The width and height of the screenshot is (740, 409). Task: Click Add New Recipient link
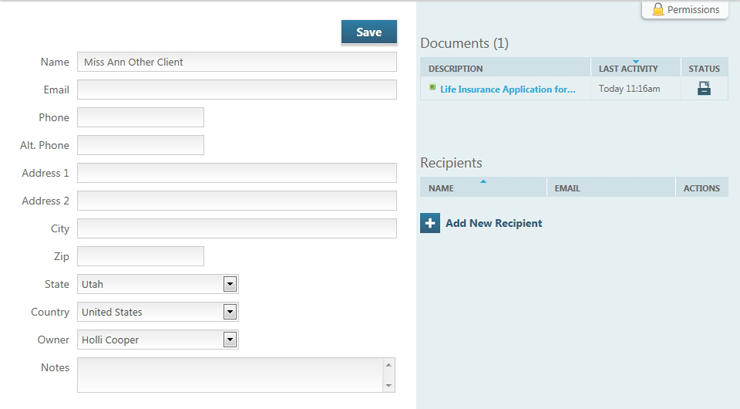tap(493, 223)
